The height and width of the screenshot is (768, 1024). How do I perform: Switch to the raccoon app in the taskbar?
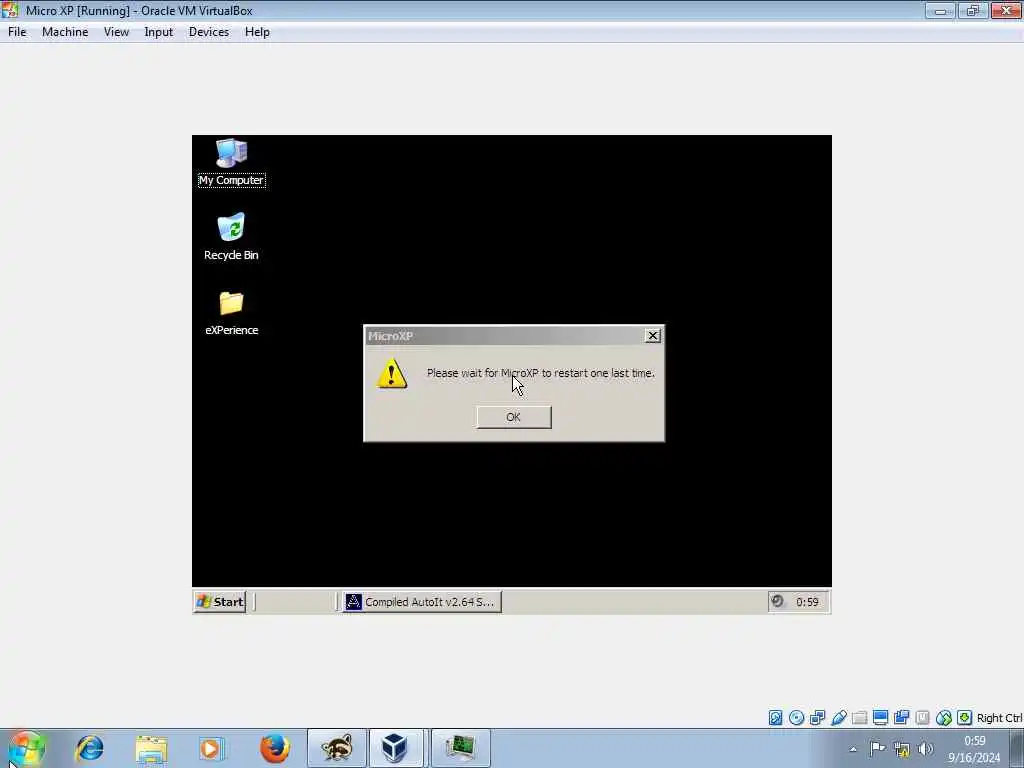[x=337, y=748]
